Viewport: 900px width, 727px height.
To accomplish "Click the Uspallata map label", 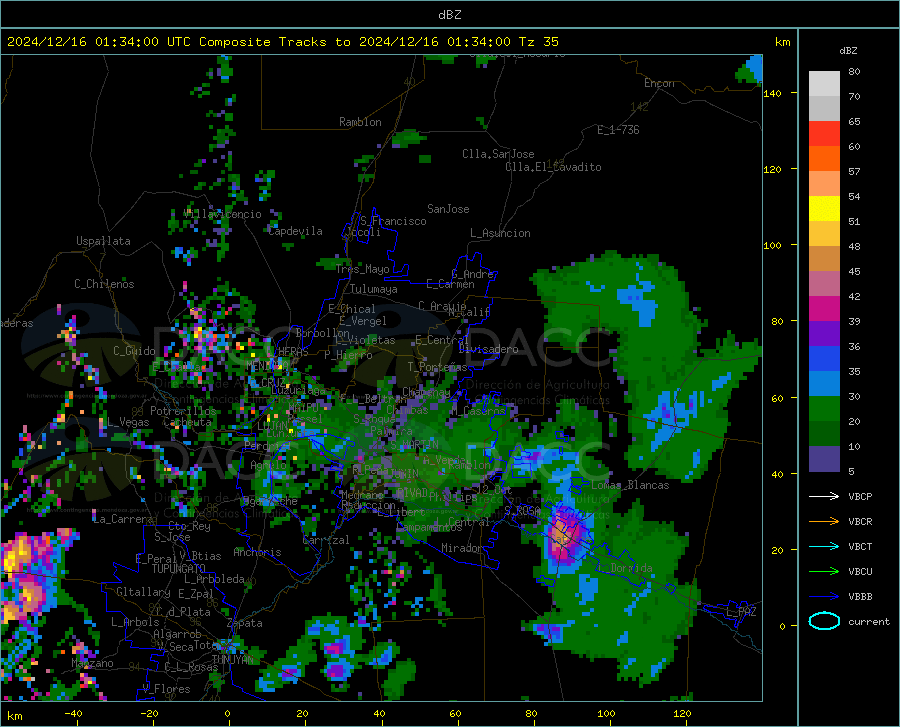I will (103, 241).
